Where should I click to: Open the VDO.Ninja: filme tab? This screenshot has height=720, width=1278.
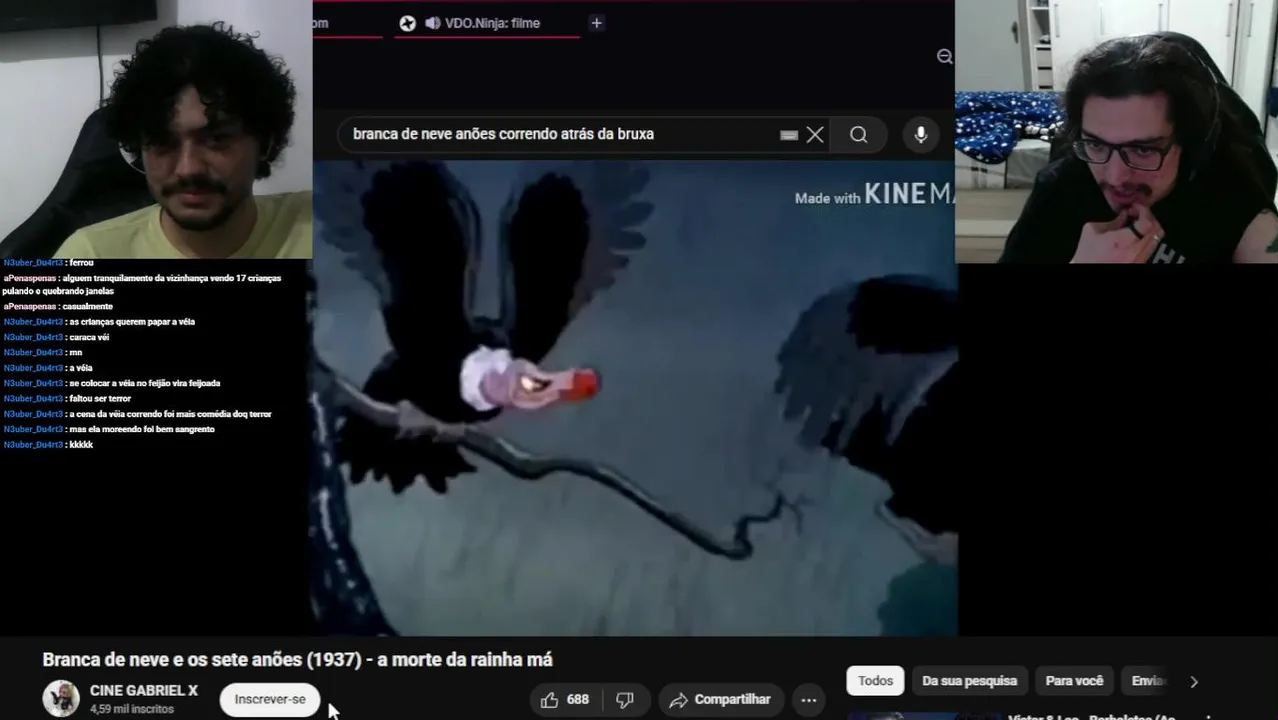pyautogui.click(x=487, y=23)
